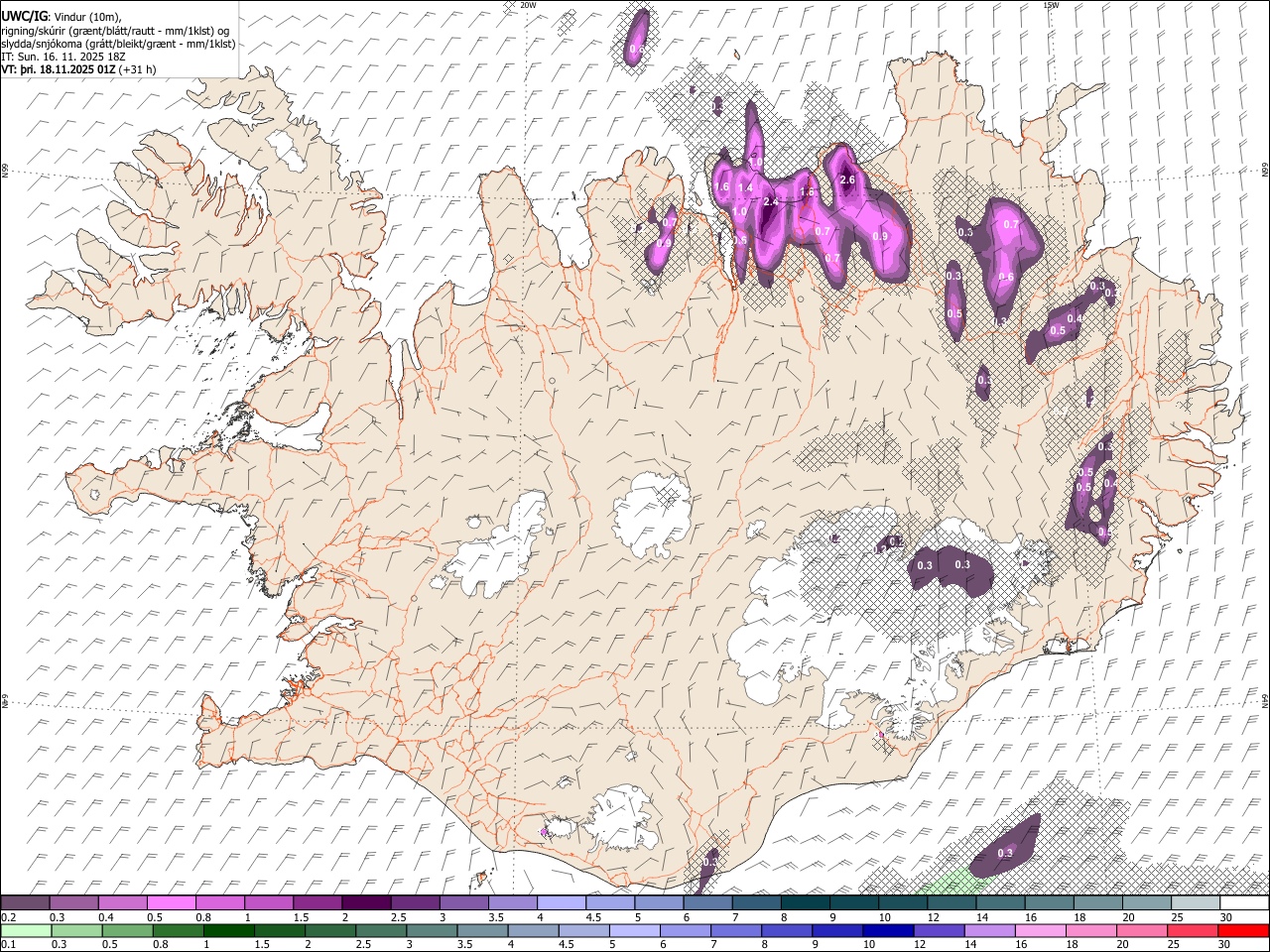Click the 2.4 precipitation value on the map

(x=771, y=201)
